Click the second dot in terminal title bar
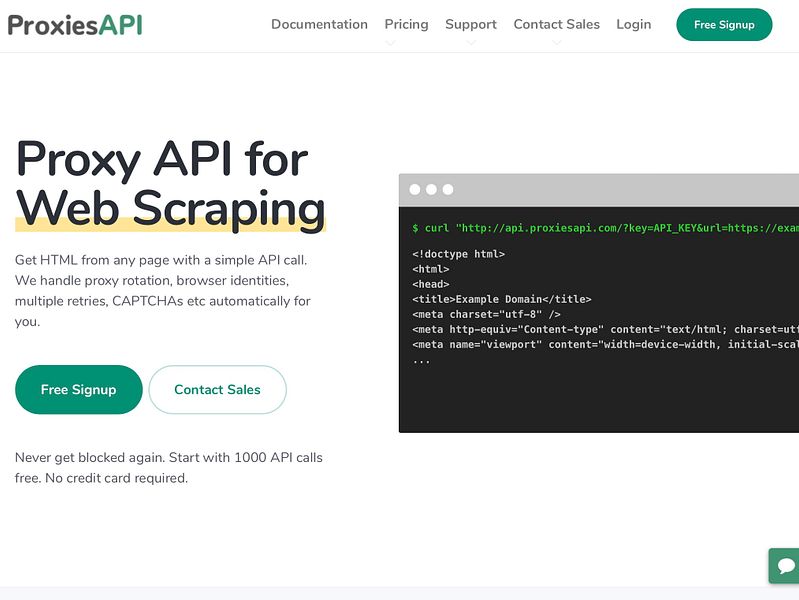The height and width of the screenshot is (600, 799). click(x=431, y=190)
